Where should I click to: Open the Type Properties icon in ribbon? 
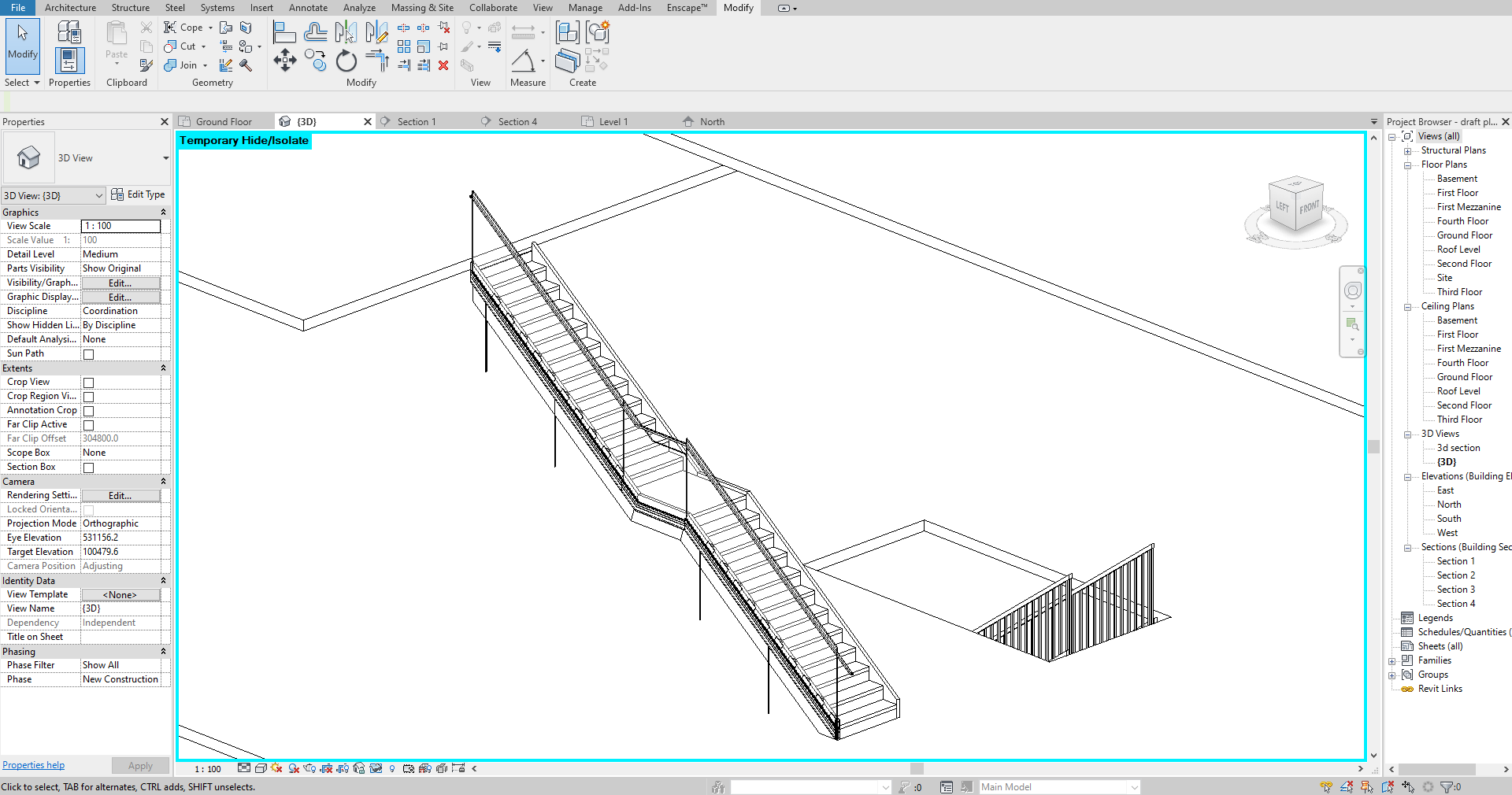[x=69, y=32]
